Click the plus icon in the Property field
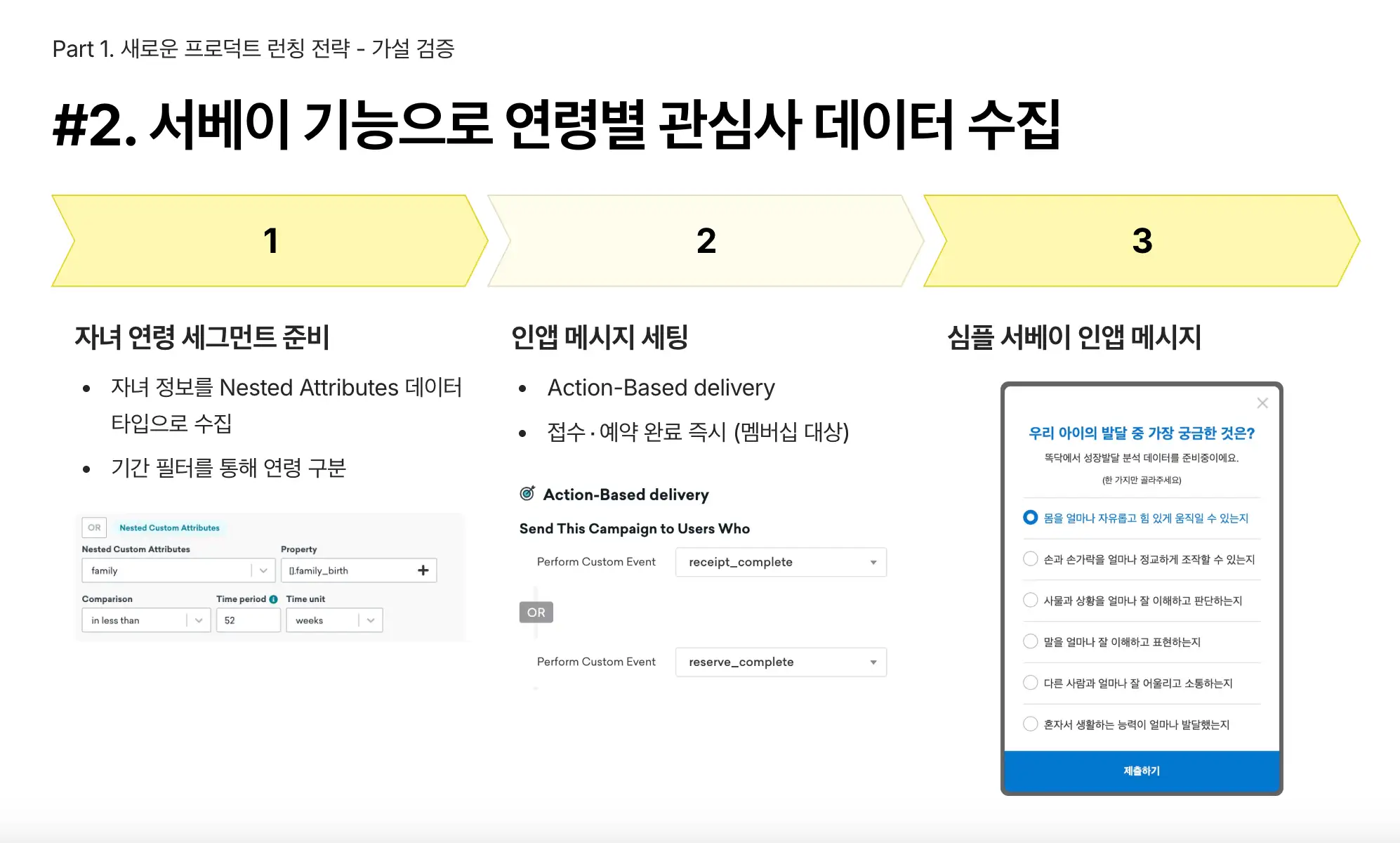1400x843 pixels. (422, 570)
